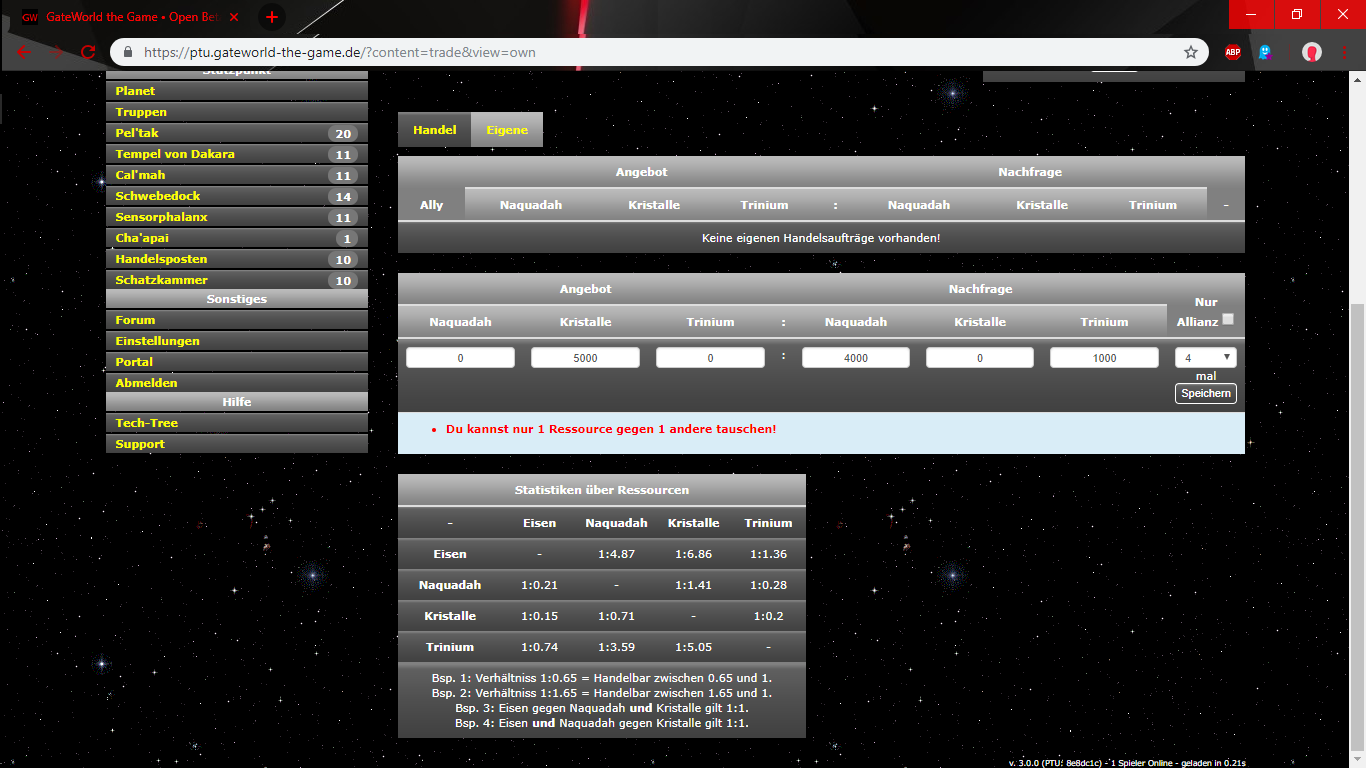The image size is (1366, 768).
Task: Click the Nachfrage Trinium field showing 1000
Action: tap(1104, 358)
